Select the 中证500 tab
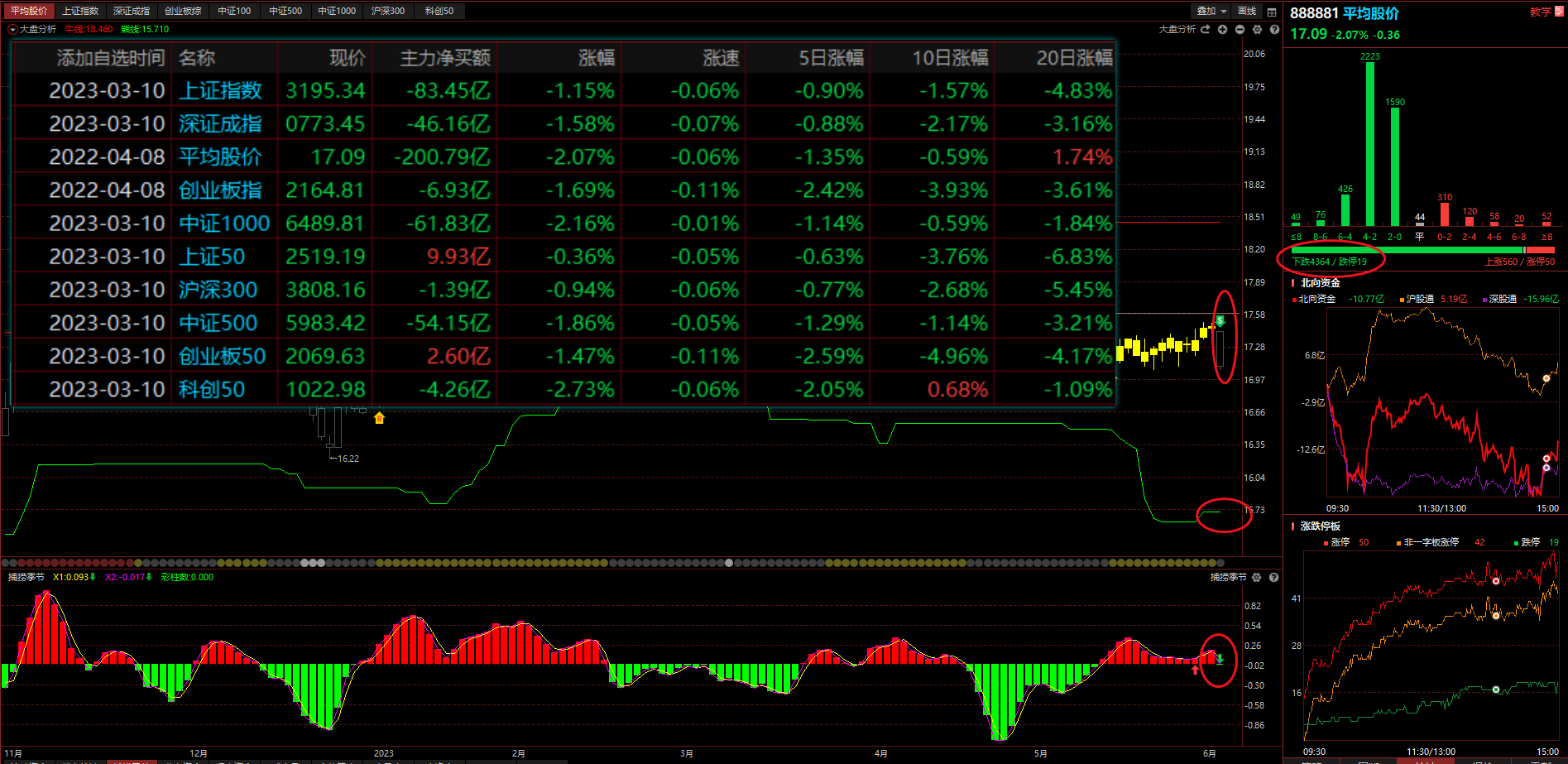This screenshot has height=764, width=1568. pos(285,11)
